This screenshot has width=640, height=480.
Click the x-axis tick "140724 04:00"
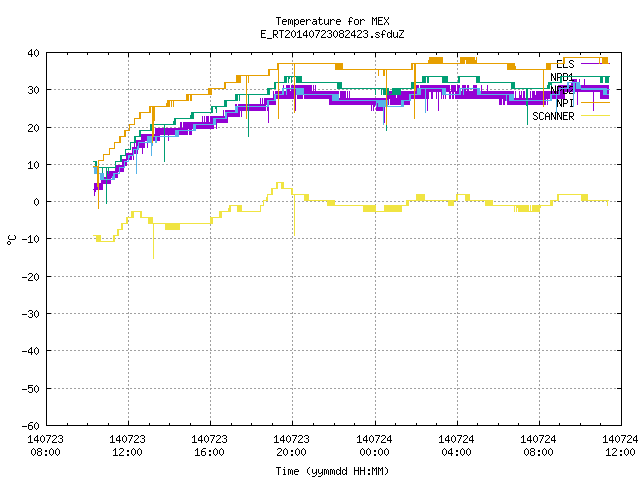pos(456,446)
